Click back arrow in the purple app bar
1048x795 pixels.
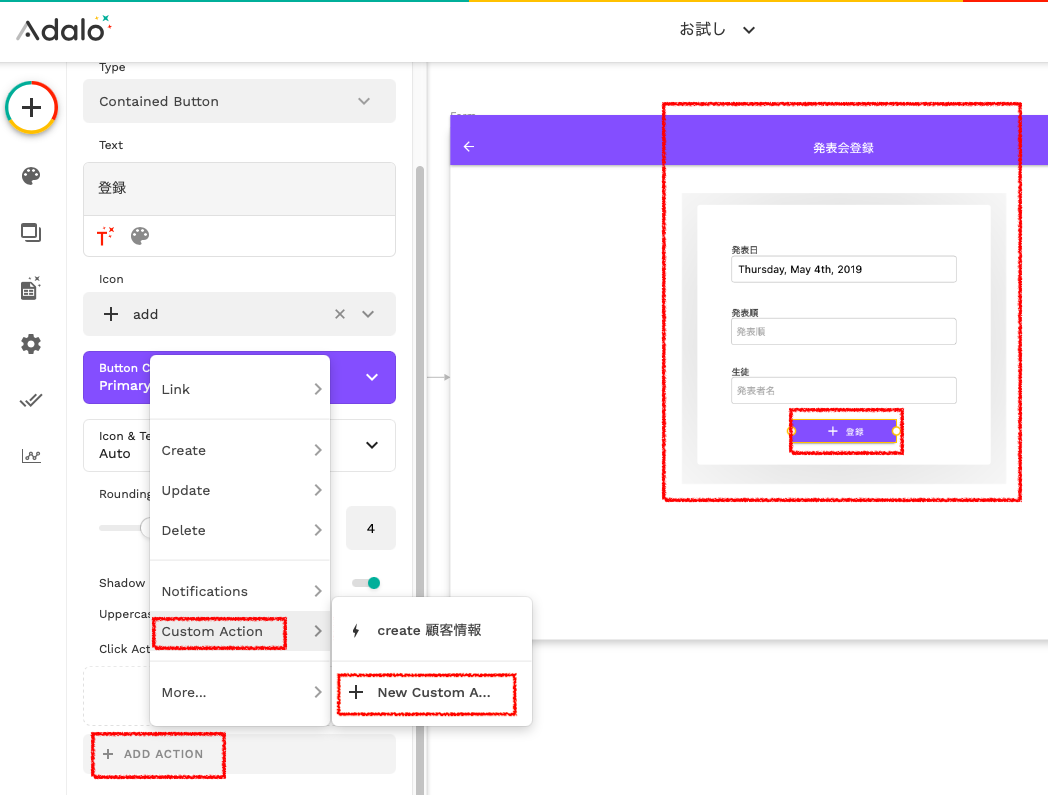(469, 146)
